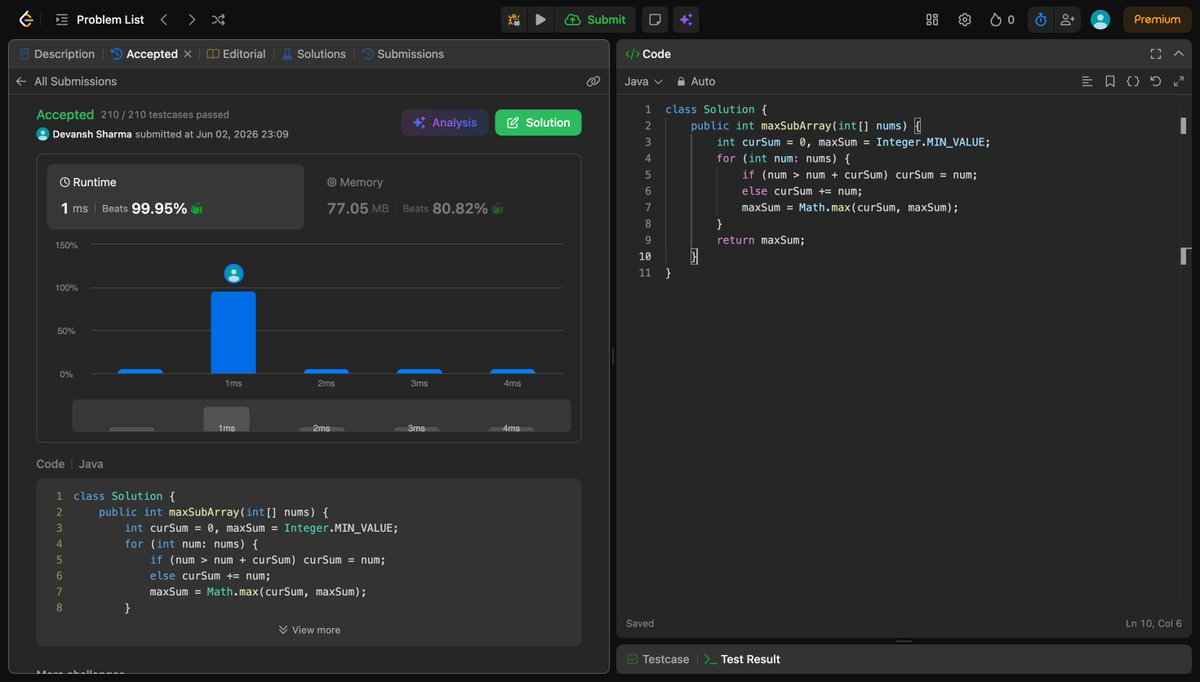Click the debugger icon beside Run
Screen dimensions: 1200x682
tap(514, 19)
